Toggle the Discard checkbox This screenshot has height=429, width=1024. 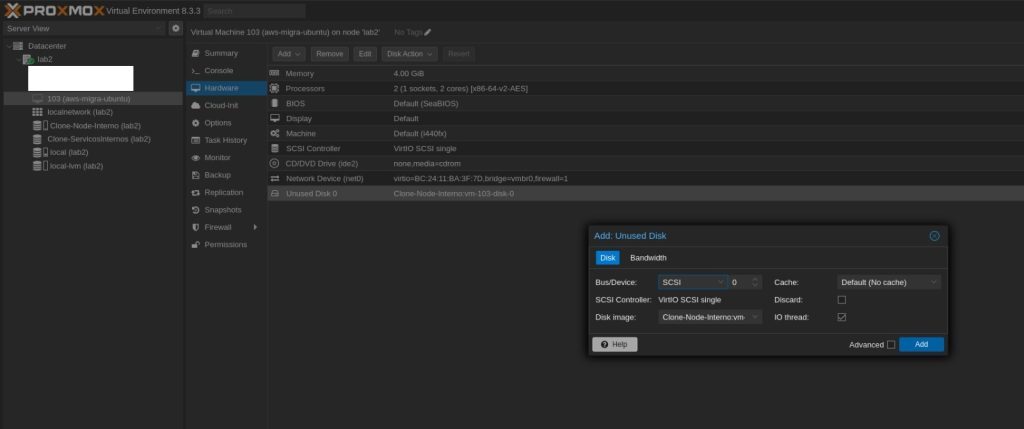point(841,300)
